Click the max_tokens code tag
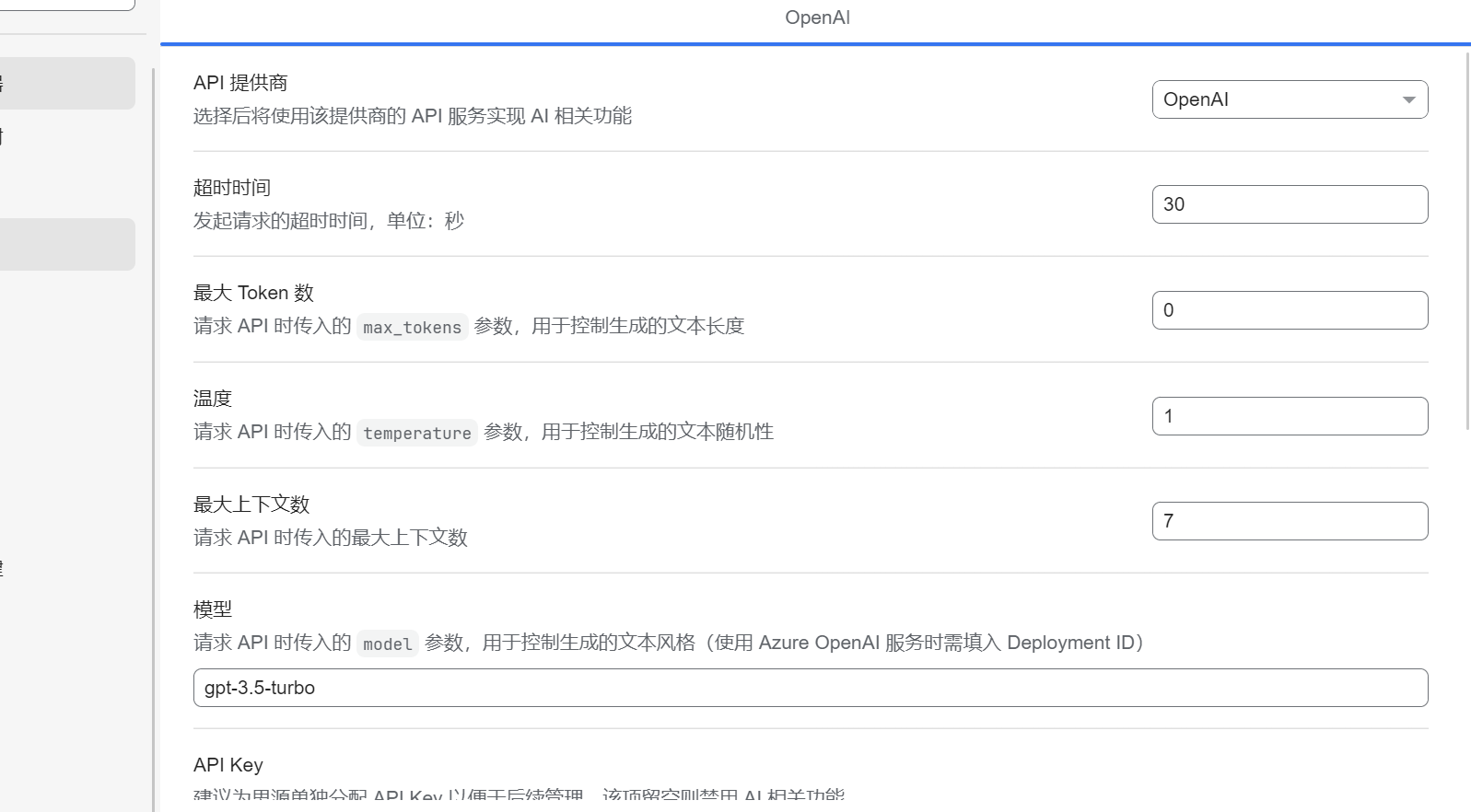1471x812 pixels. point(412,328)
